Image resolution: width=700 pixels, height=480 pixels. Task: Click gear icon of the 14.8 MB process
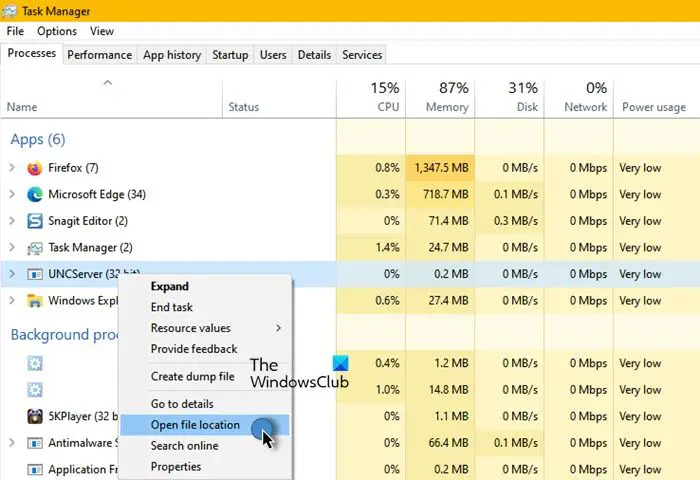pos(35,390)
